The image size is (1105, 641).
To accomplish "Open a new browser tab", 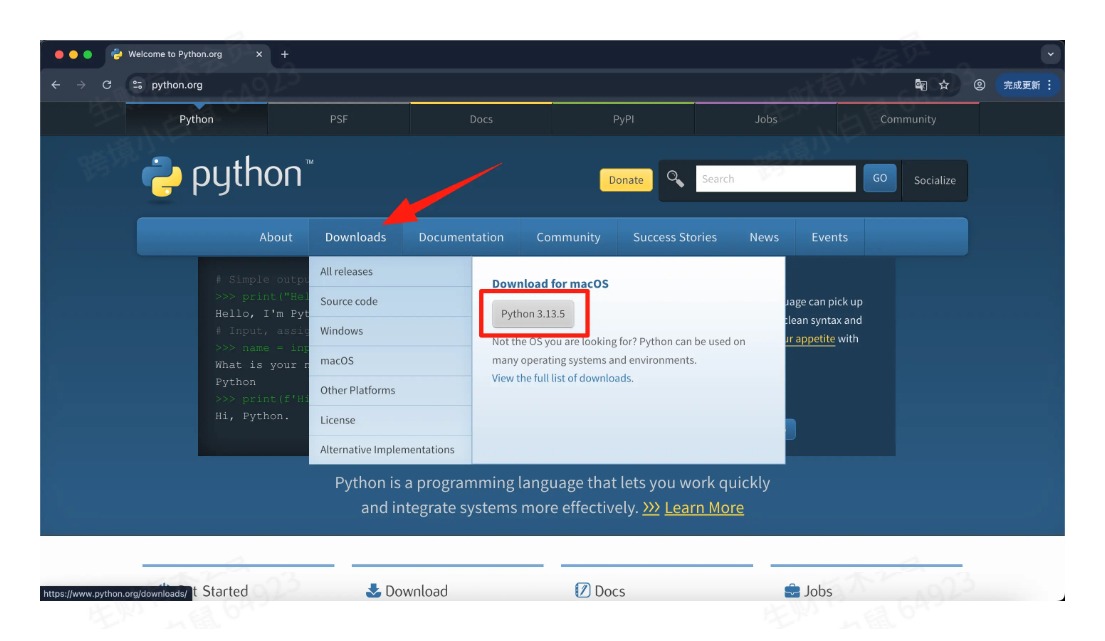I will point(285,54).
